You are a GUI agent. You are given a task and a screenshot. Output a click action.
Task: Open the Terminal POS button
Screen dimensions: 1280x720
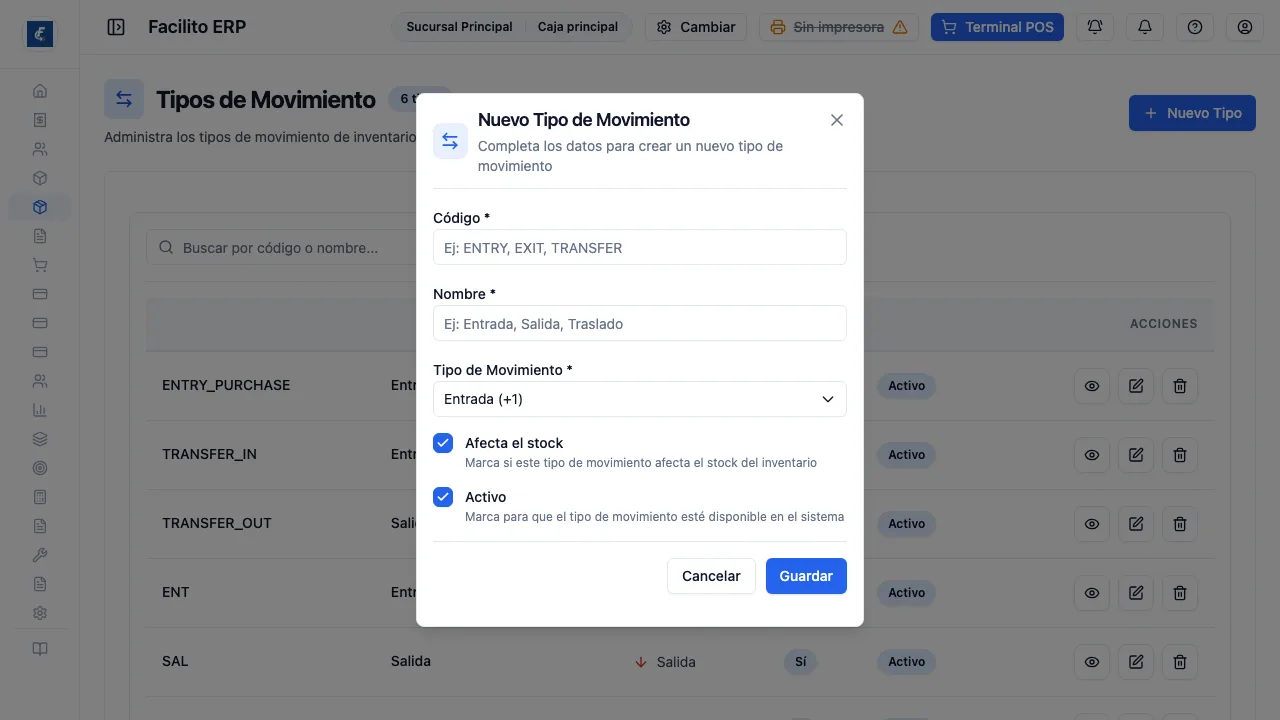(997, 27)
